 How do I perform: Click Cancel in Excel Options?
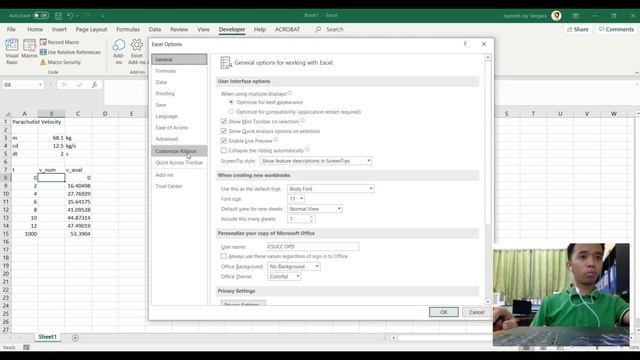click(476, 312)
